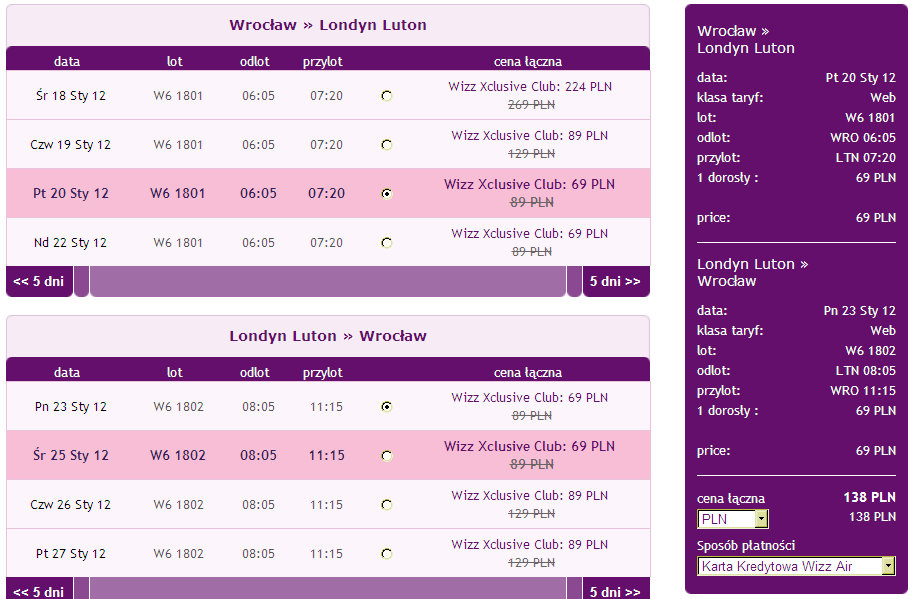Click 'Wizz Xclusive Club: 89 PLN' for Czw 19 Sty

530,136
